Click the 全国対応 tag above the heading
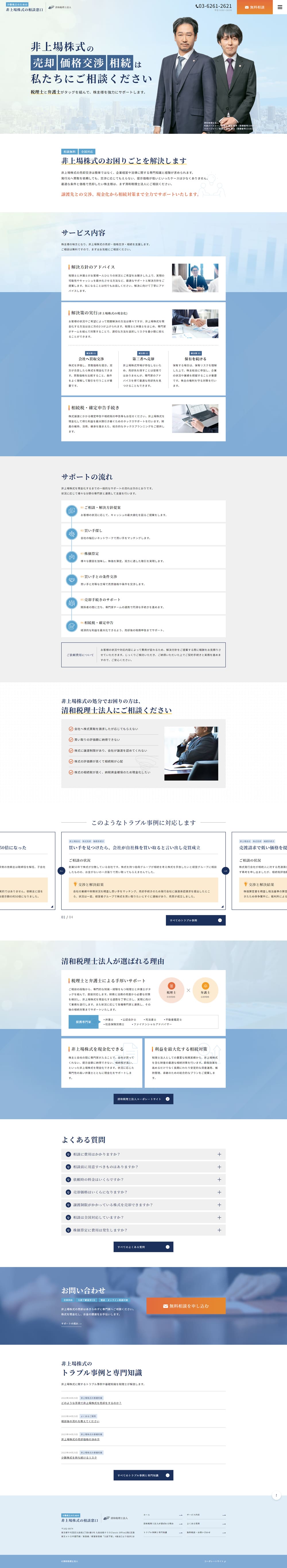The height and width of the screenshot is (1568, 287). [87, 151]
